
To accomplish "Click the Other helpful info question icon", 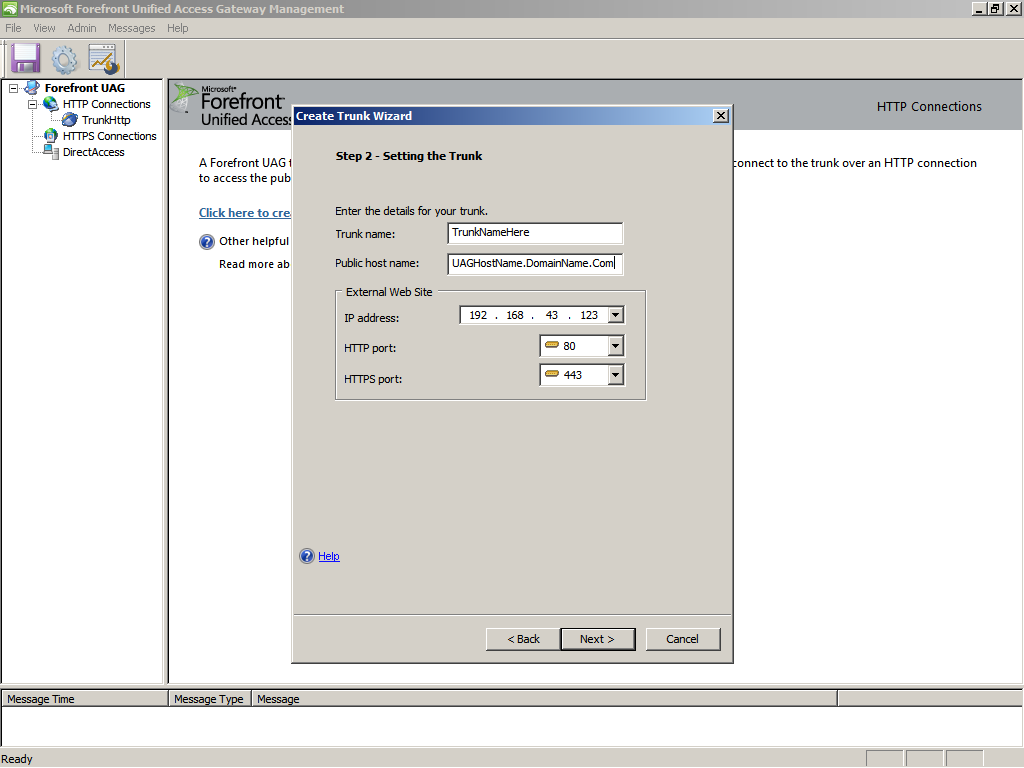I will [x=206, y=242].
